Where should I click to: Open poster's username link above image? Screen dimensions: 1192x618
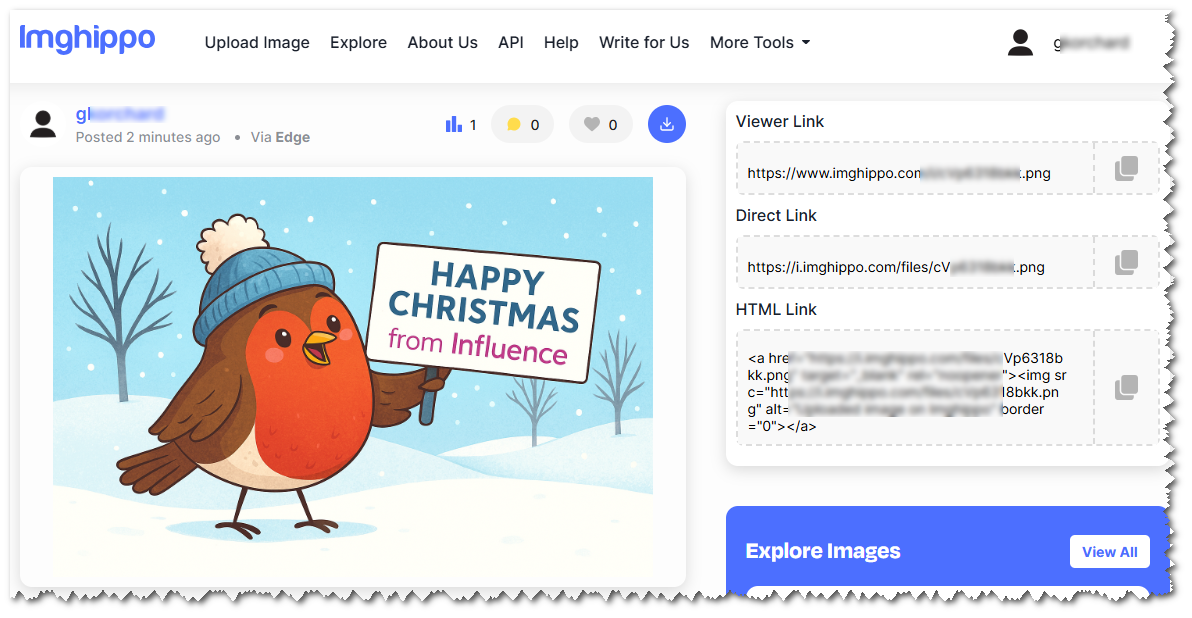pos(120,114)
